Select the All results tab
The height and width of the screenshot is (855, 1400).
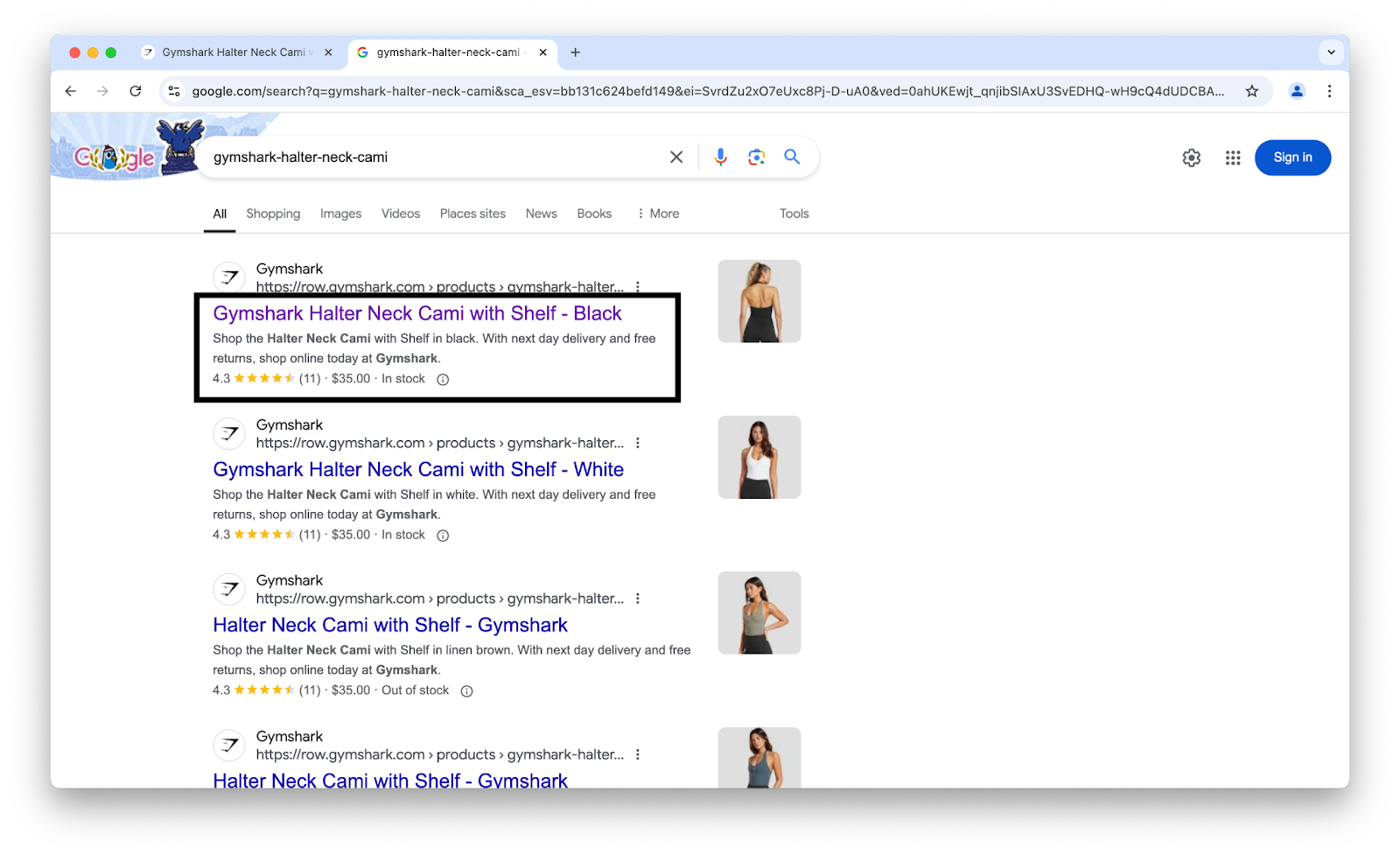point(220,214)
